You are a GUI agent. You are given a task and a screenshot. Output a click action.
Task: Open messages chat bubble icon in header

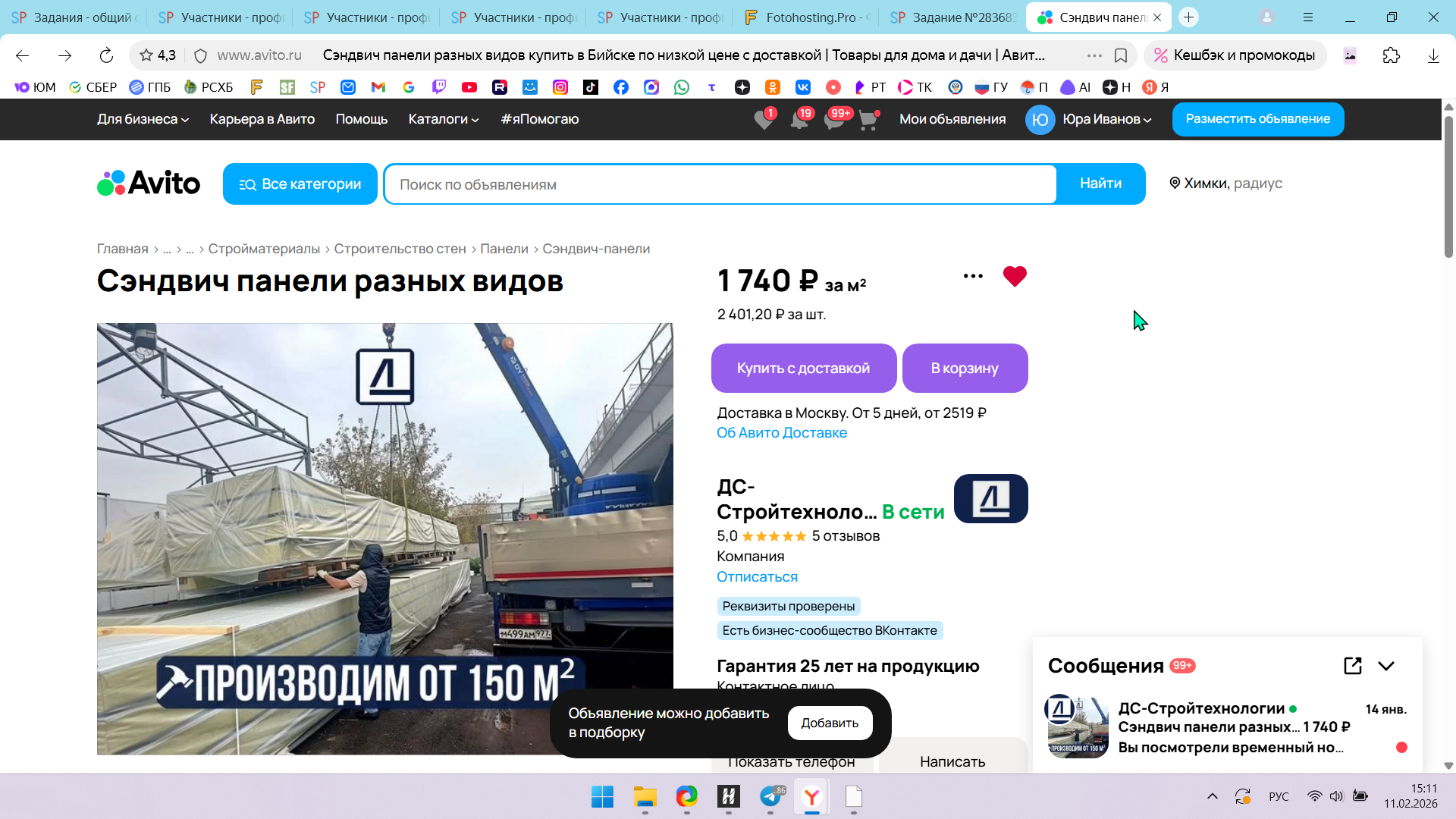(833, 120)
